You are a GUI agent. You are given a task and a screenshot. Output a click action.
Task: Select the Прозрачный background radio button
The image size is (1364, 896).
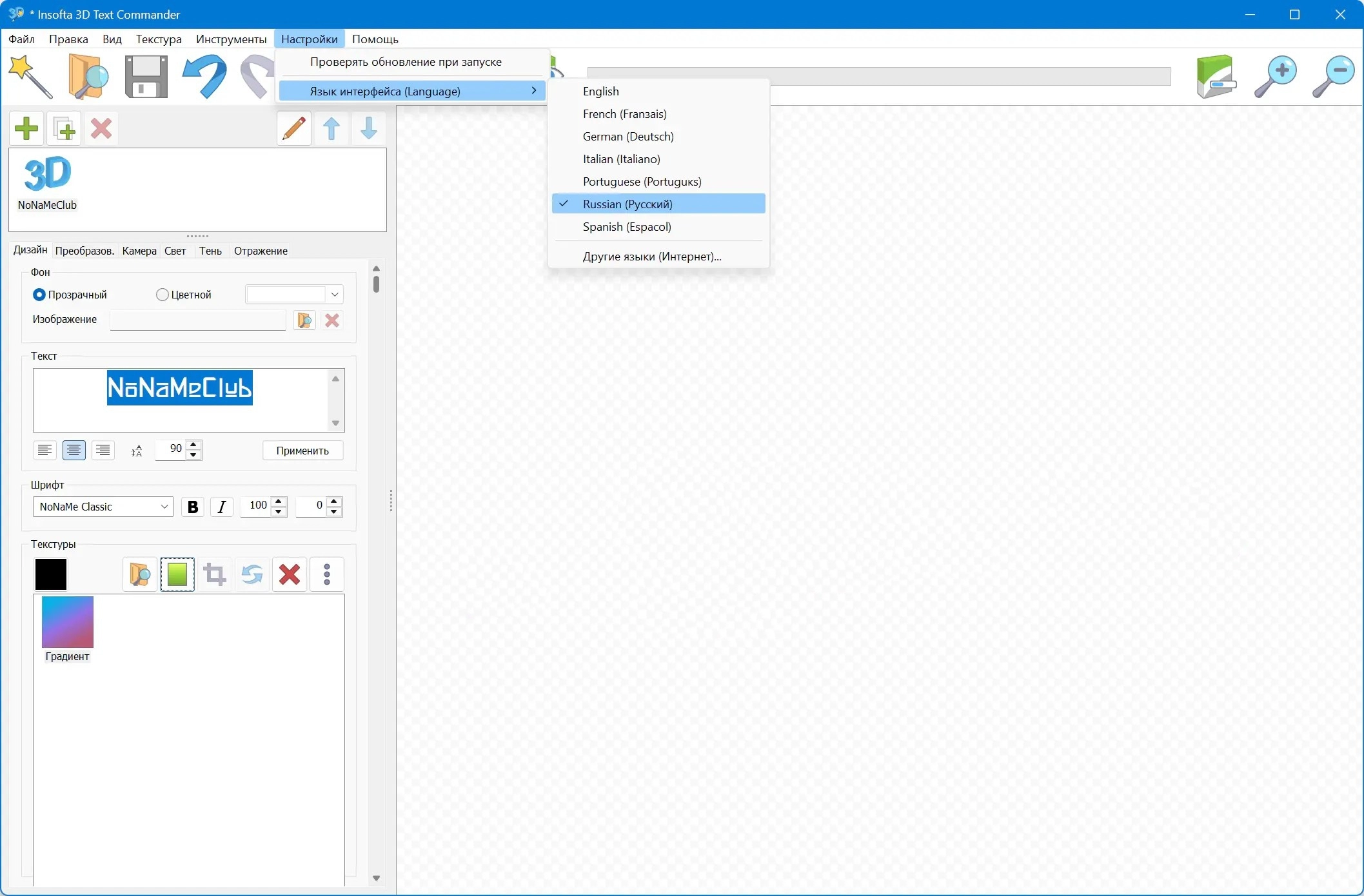39,295
